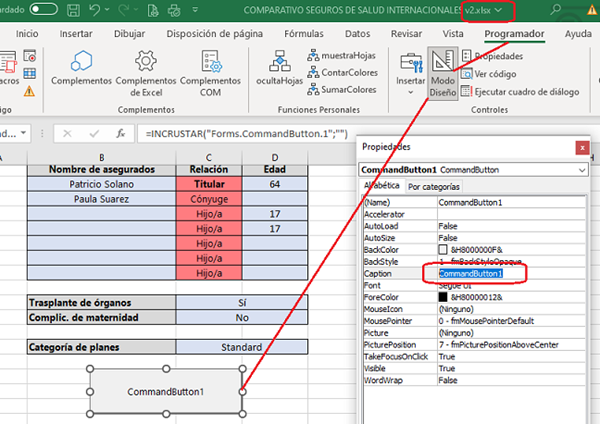Switch to Por categorías properties tab
This screenshot has width=600, height=424.
(434, 187)
